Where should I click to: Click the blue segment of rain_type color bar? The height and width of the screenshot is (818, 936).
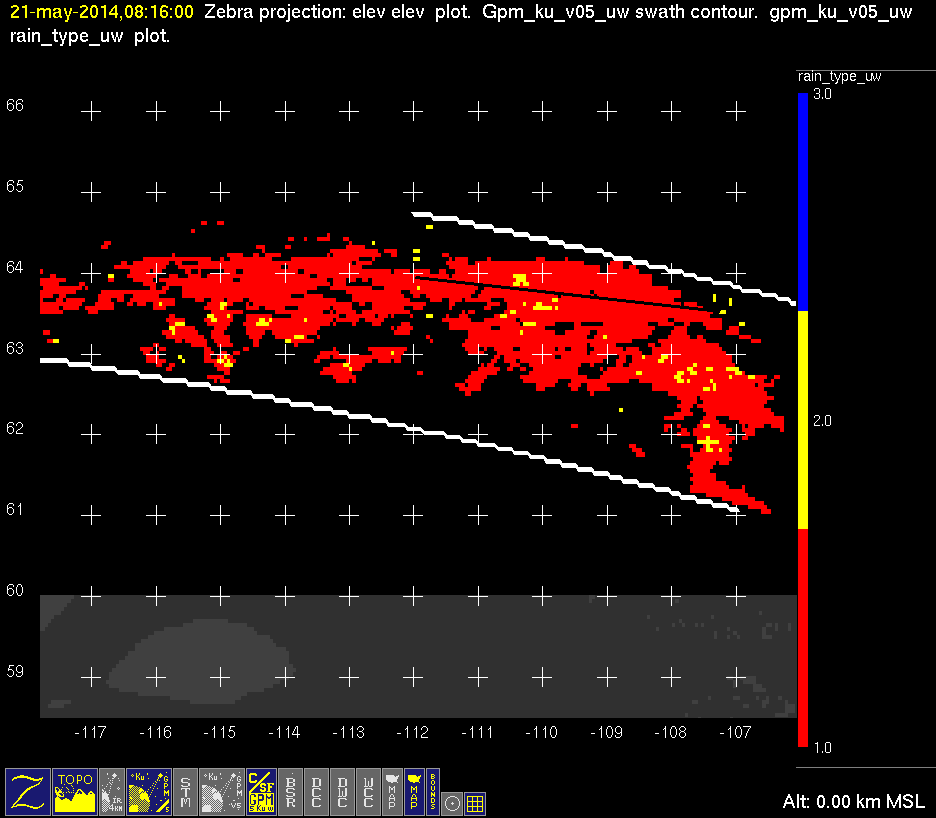coord(802,200)
